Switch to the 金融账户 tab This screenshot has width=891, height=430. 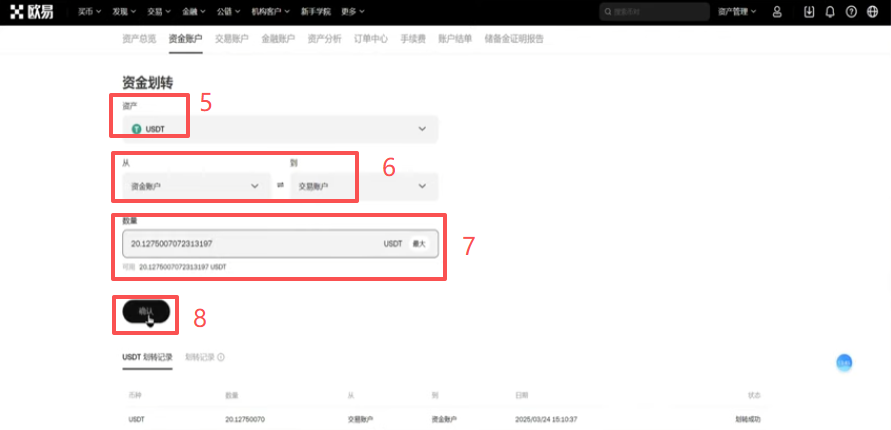point(278,39)
